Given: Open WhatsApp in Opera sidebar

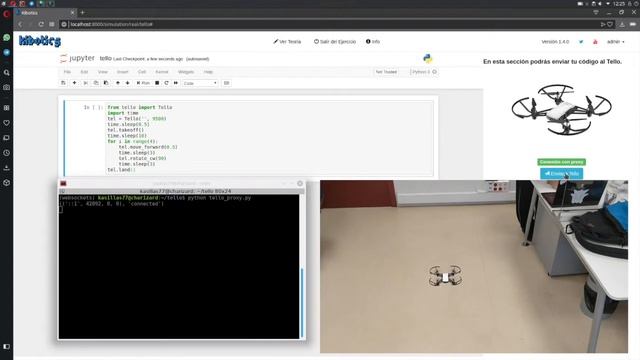Looking at the screenshot, I should 7,38.
